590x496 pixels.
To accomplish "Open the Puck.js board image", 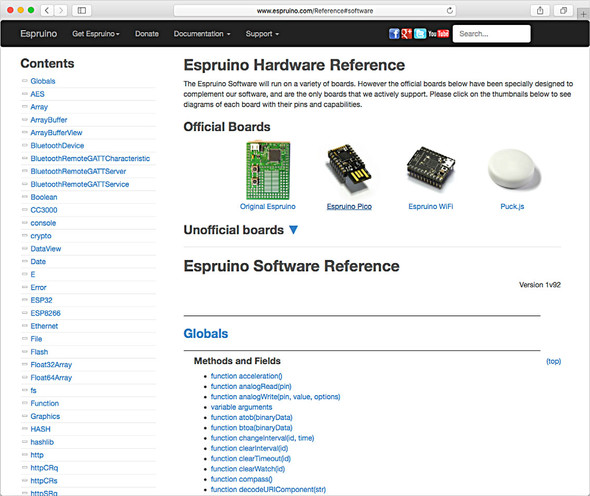I will coord(514,169).
